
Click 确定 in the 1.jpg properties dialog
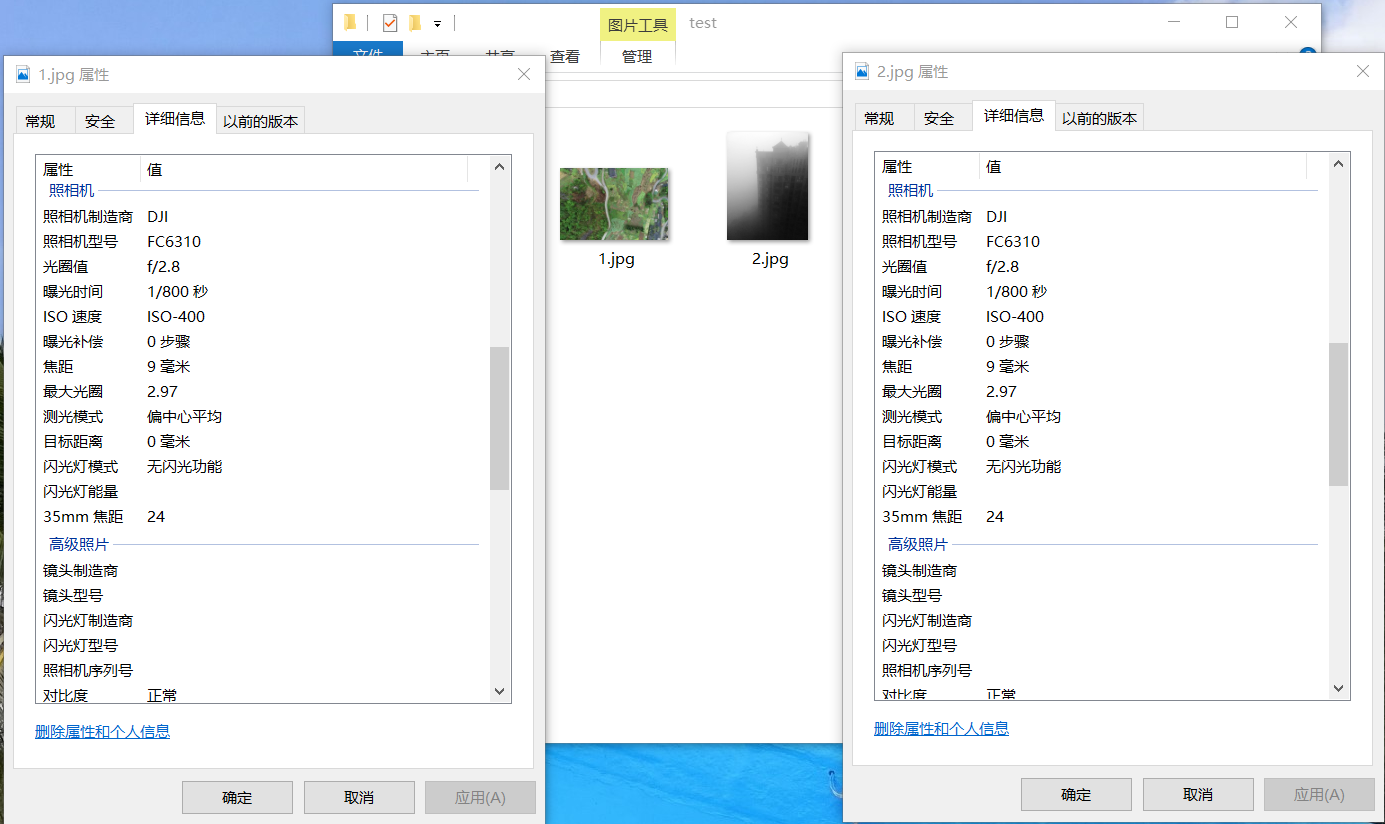[237, 797]
